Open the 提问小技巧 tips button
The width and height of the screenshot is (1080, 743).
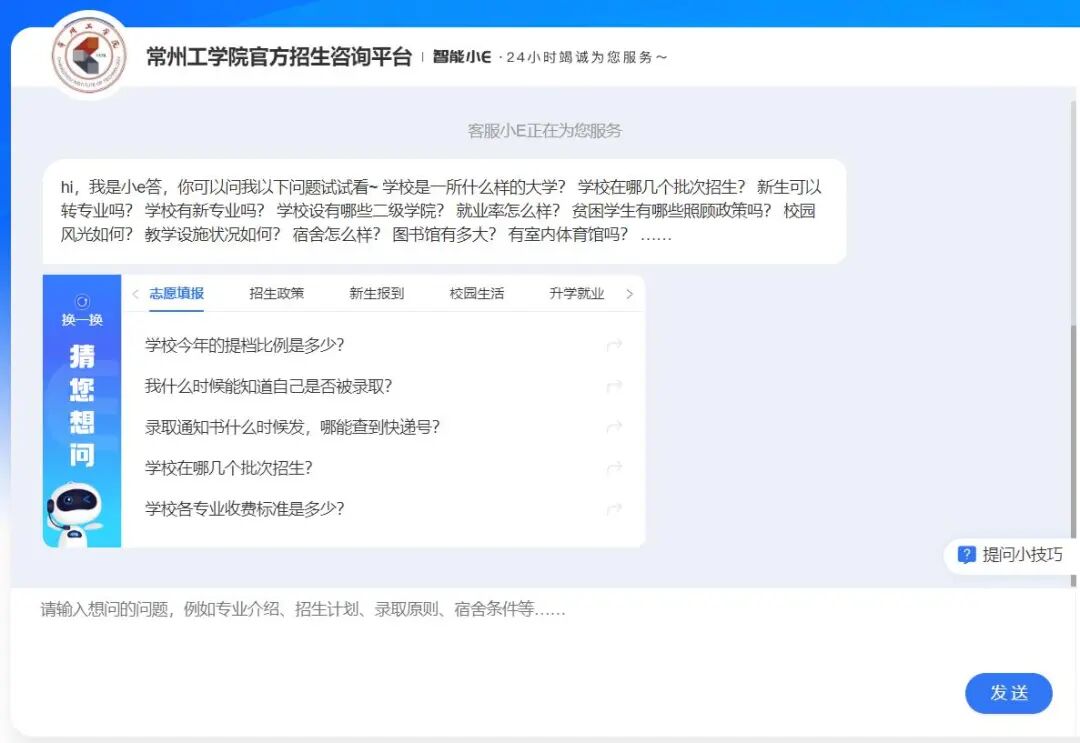[1010, 554]
